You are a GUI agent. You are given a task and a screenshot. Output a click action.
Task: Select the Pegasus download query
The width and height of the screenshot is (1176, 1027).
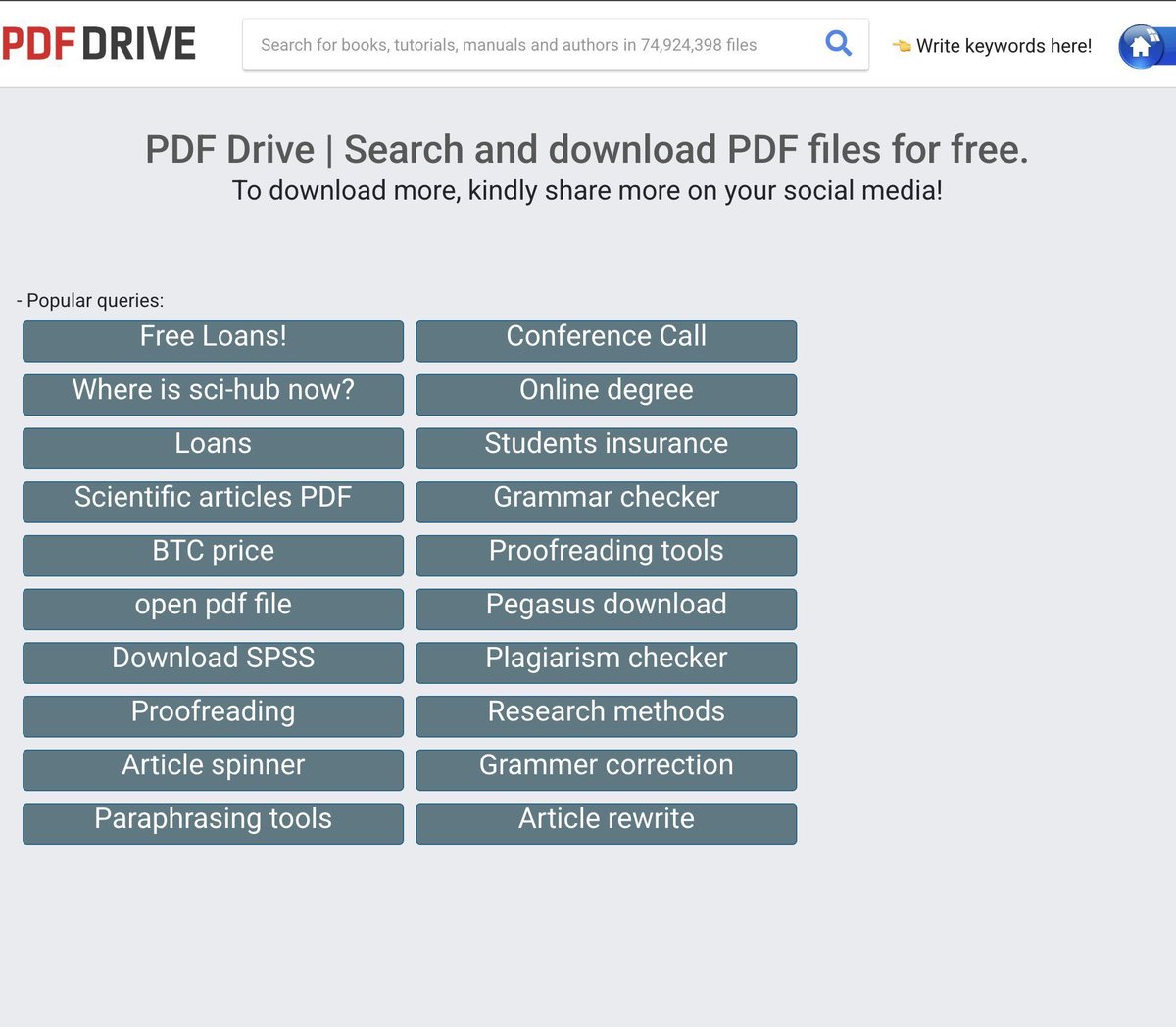607,609
